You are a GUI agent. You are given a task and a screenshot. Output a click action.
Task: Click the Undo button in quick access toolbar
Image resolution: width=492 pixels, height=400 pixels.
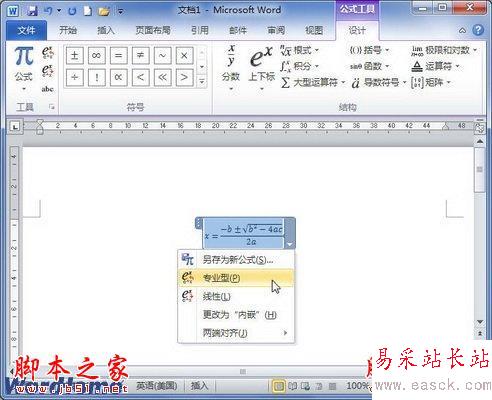[49, 11]
